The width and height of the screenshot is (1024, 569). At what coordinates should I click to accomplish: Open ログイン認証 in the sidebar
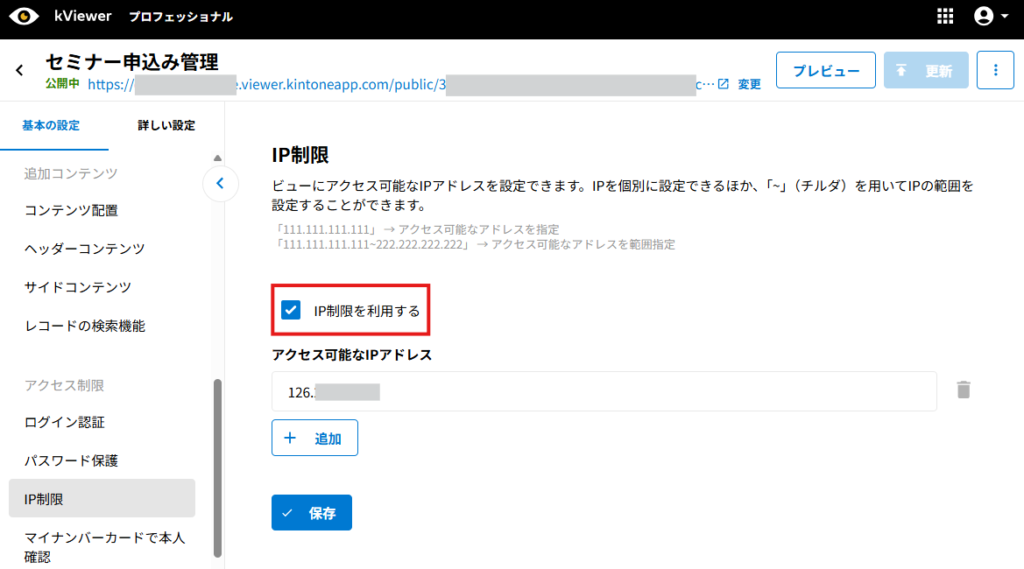click(64, 422)
